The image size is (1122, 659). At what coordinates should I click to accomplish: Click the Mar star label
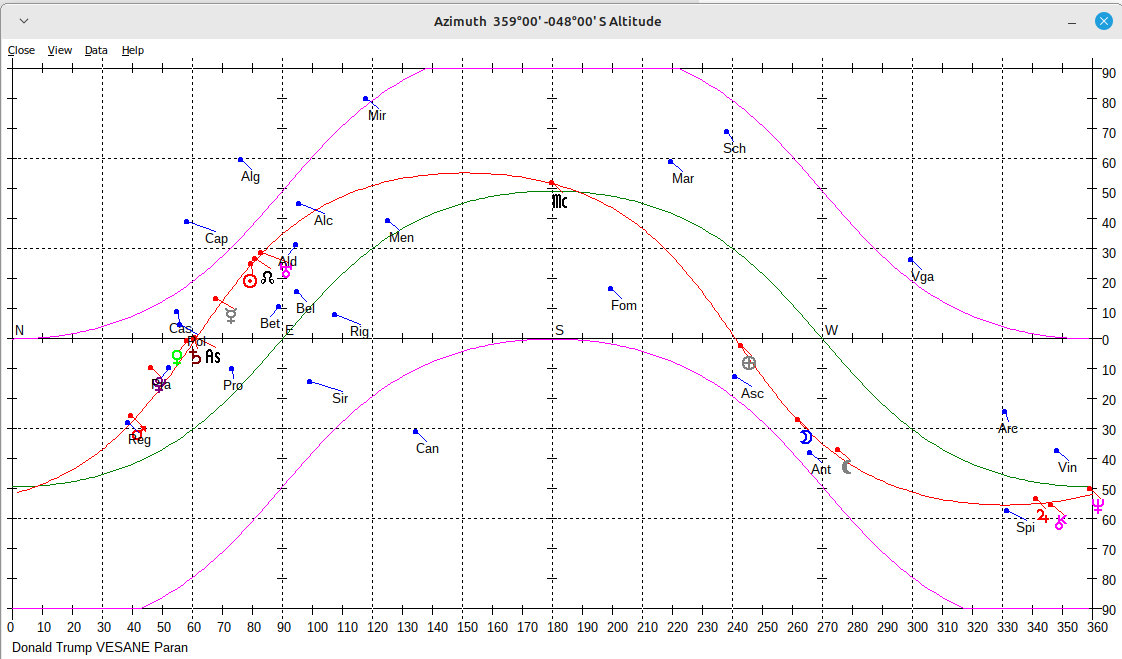(683, 179)
